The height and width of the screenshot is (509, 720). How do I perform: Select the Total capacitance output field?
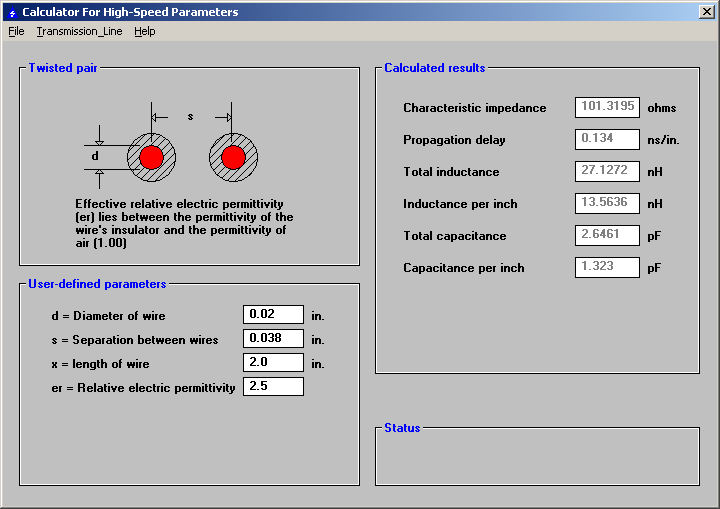pyautogui.click(x=607, y=236)
